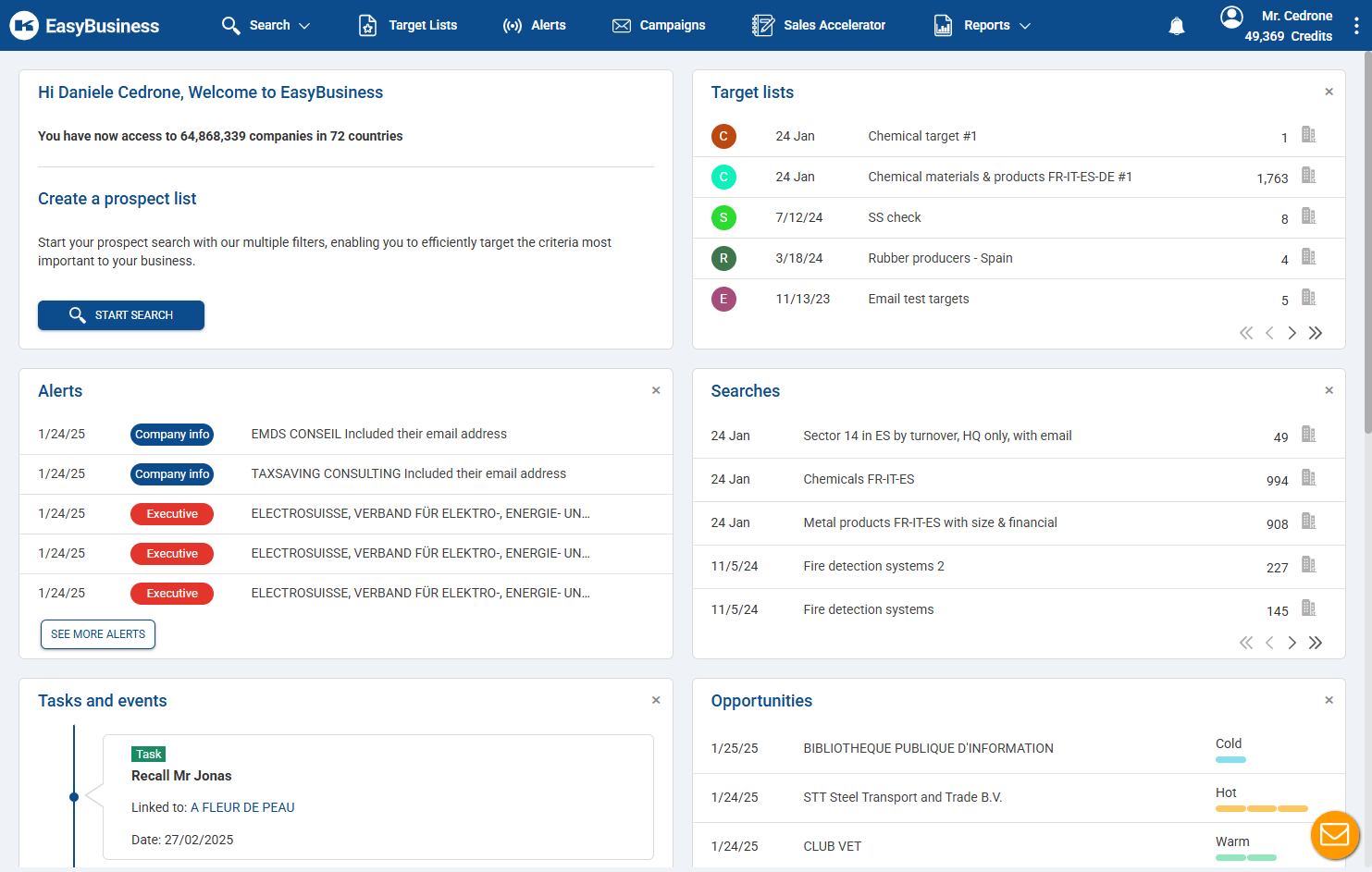The height and width of the screenshot is (872, 1372).
Task: Click the EasyBusiness logo icon
Action: [x=24, y=26]
